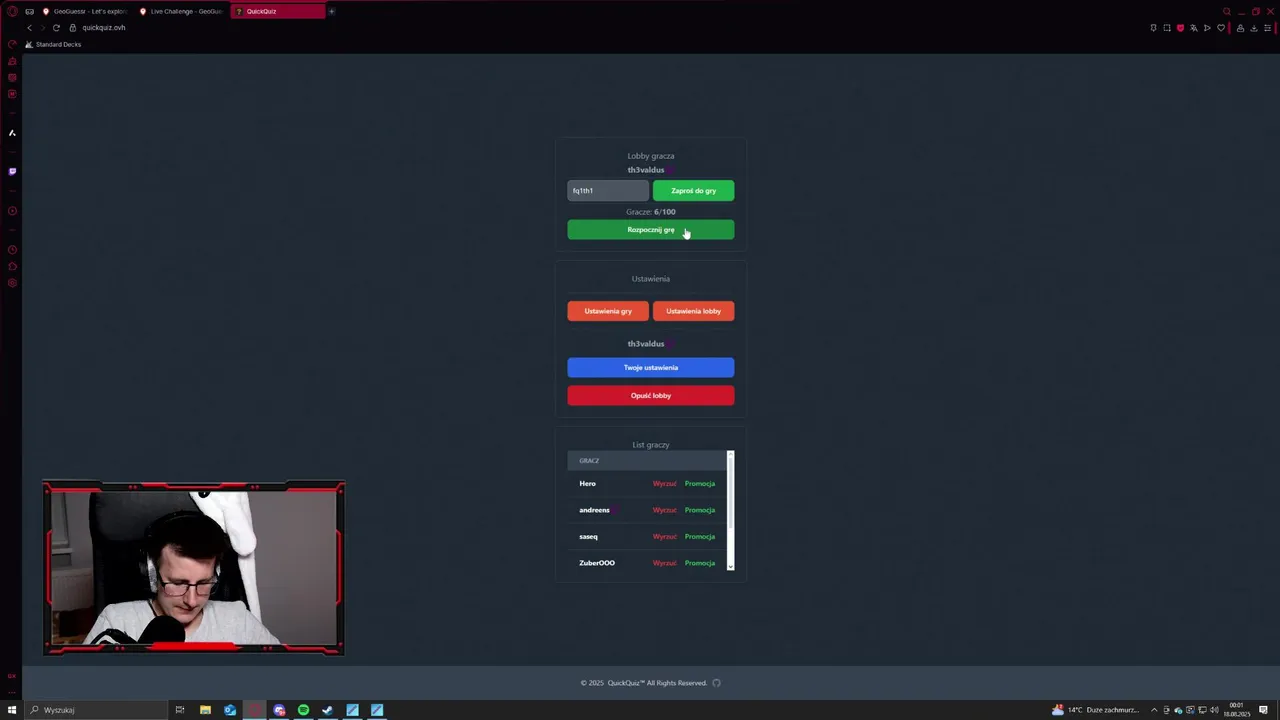Image resolution: width=1280 pixels, height=720 pixels.
Task: Click the GRACZ column header
Action: pos(589,461)
